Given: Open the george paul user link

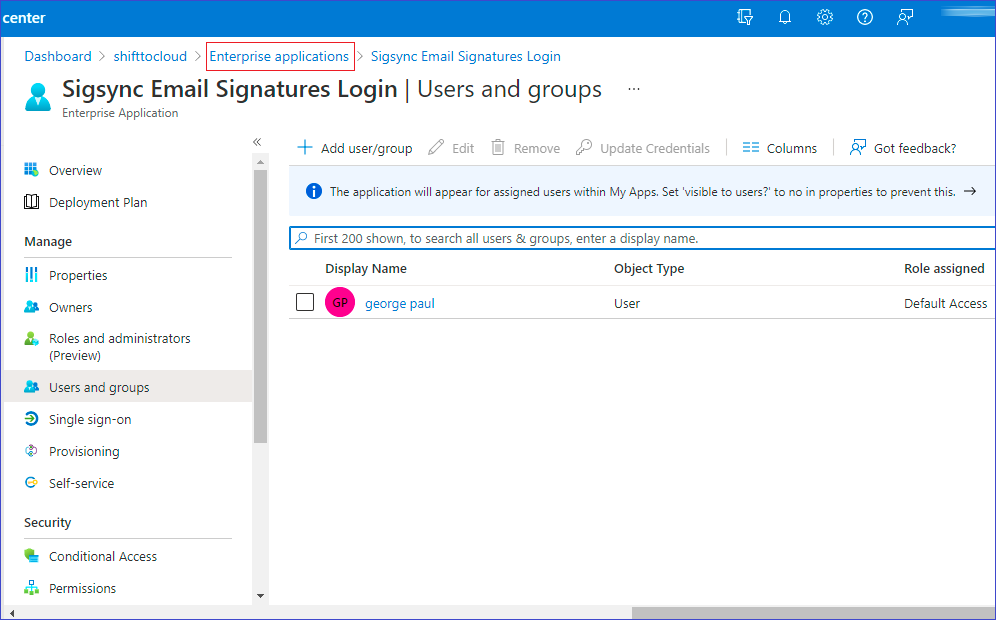Looking at the screenshot, I should [400, 303].
